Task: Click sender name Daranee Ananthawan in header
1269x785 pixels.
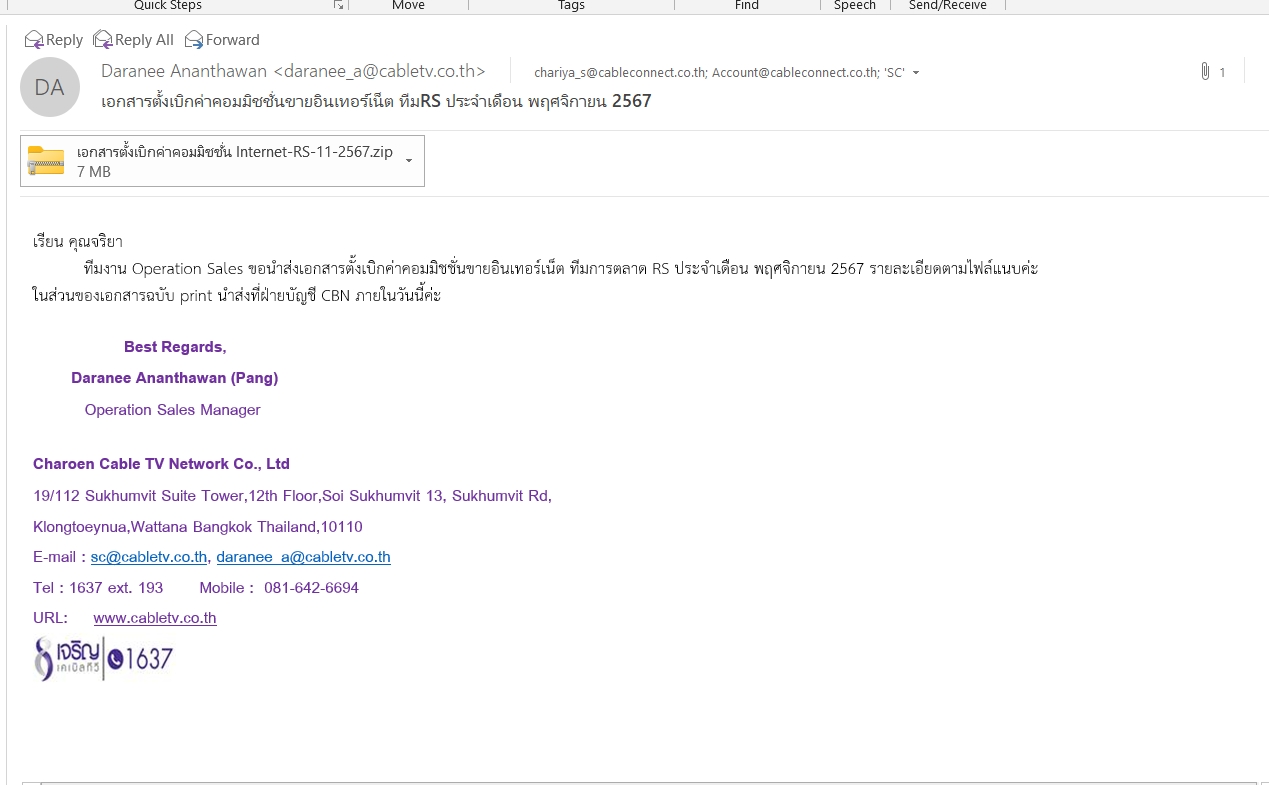Action: coord(184,71)
